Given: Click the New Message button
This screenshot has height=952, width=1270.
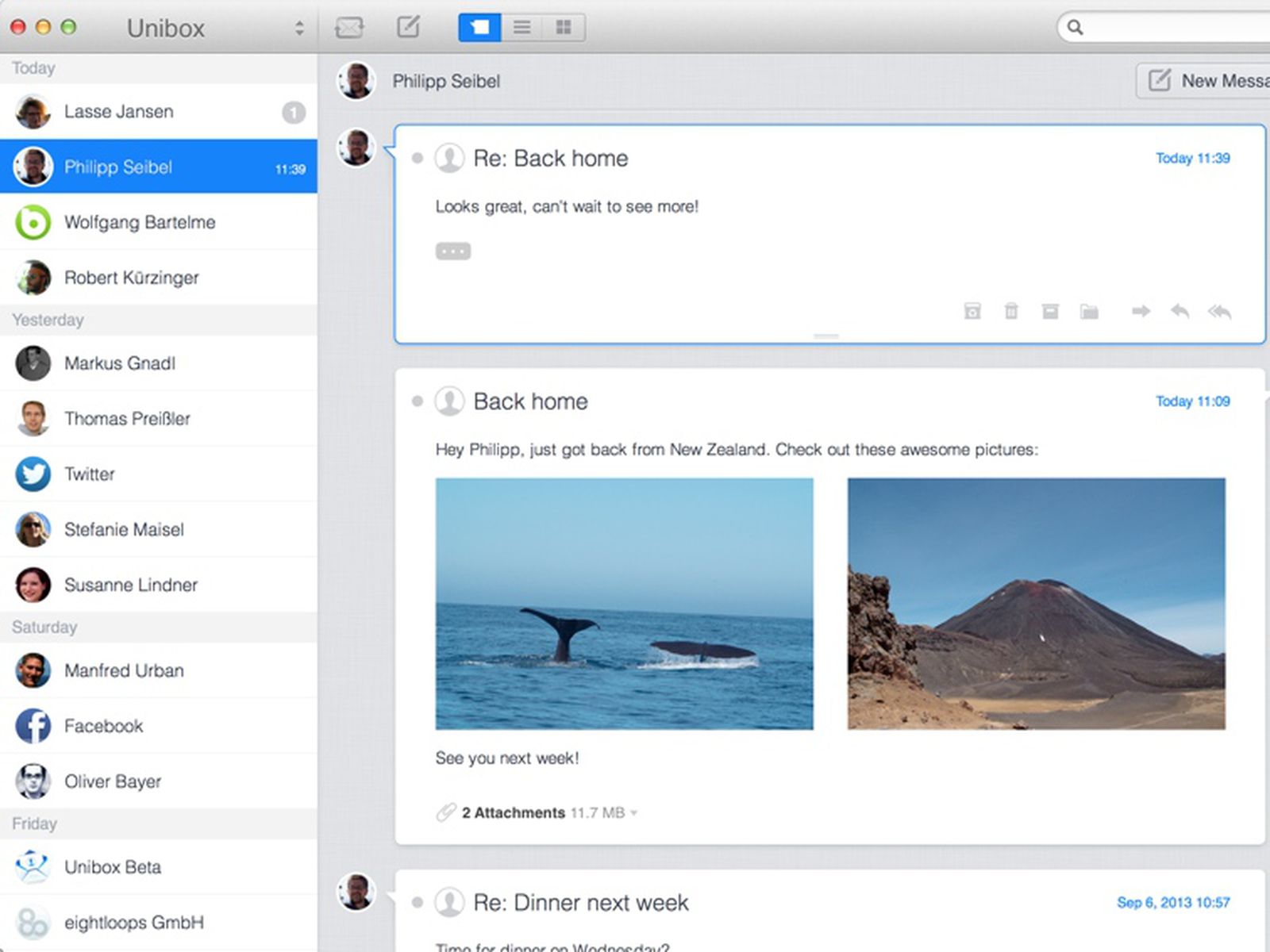Looking at the screenshot, I should pos(1203,81).
